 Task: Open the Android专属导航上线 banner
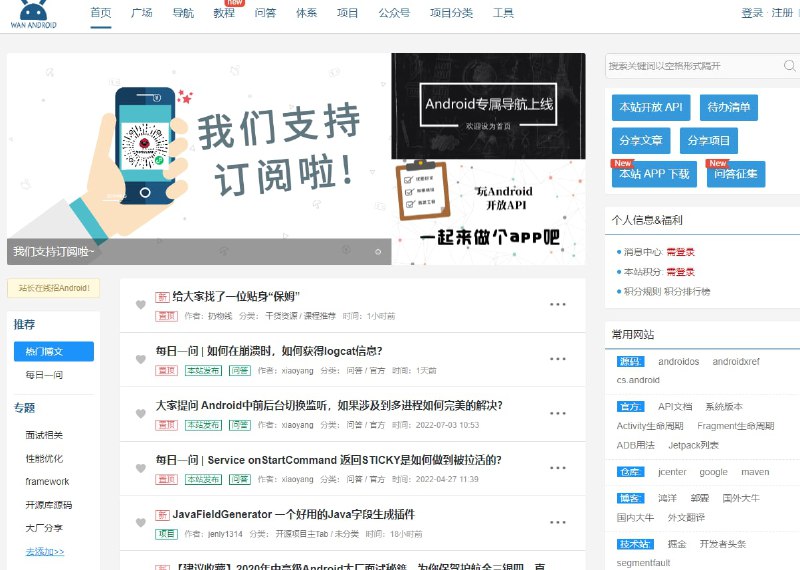pyautogui.click(x=488, y=106)
